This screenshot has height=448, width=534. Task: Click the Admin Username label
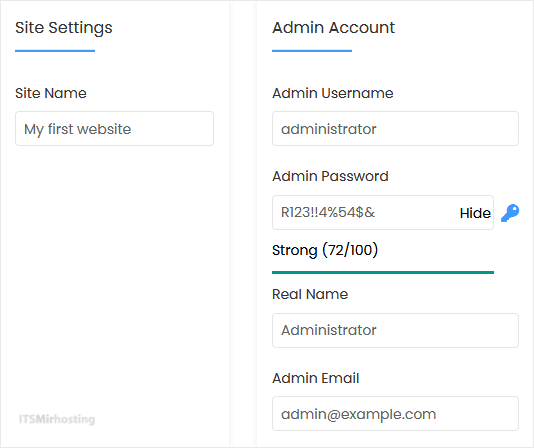[333, 93]
